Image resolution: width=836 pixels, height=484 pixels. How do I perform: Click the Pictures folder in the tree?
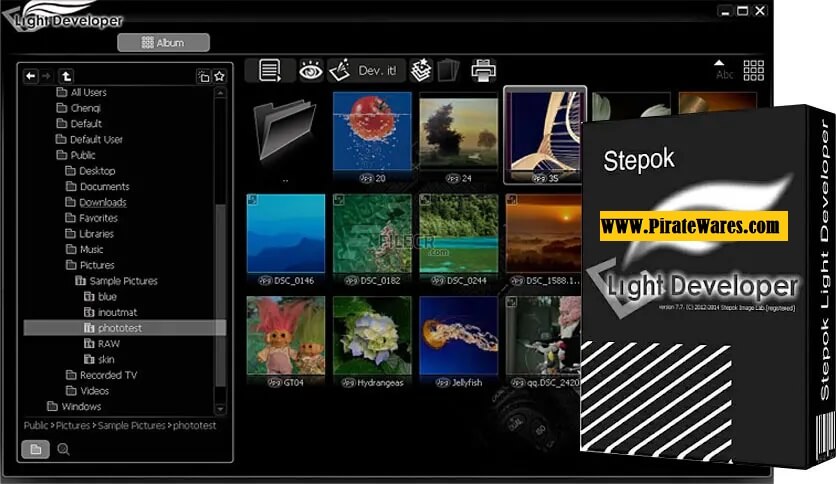(x=97, y=265)
